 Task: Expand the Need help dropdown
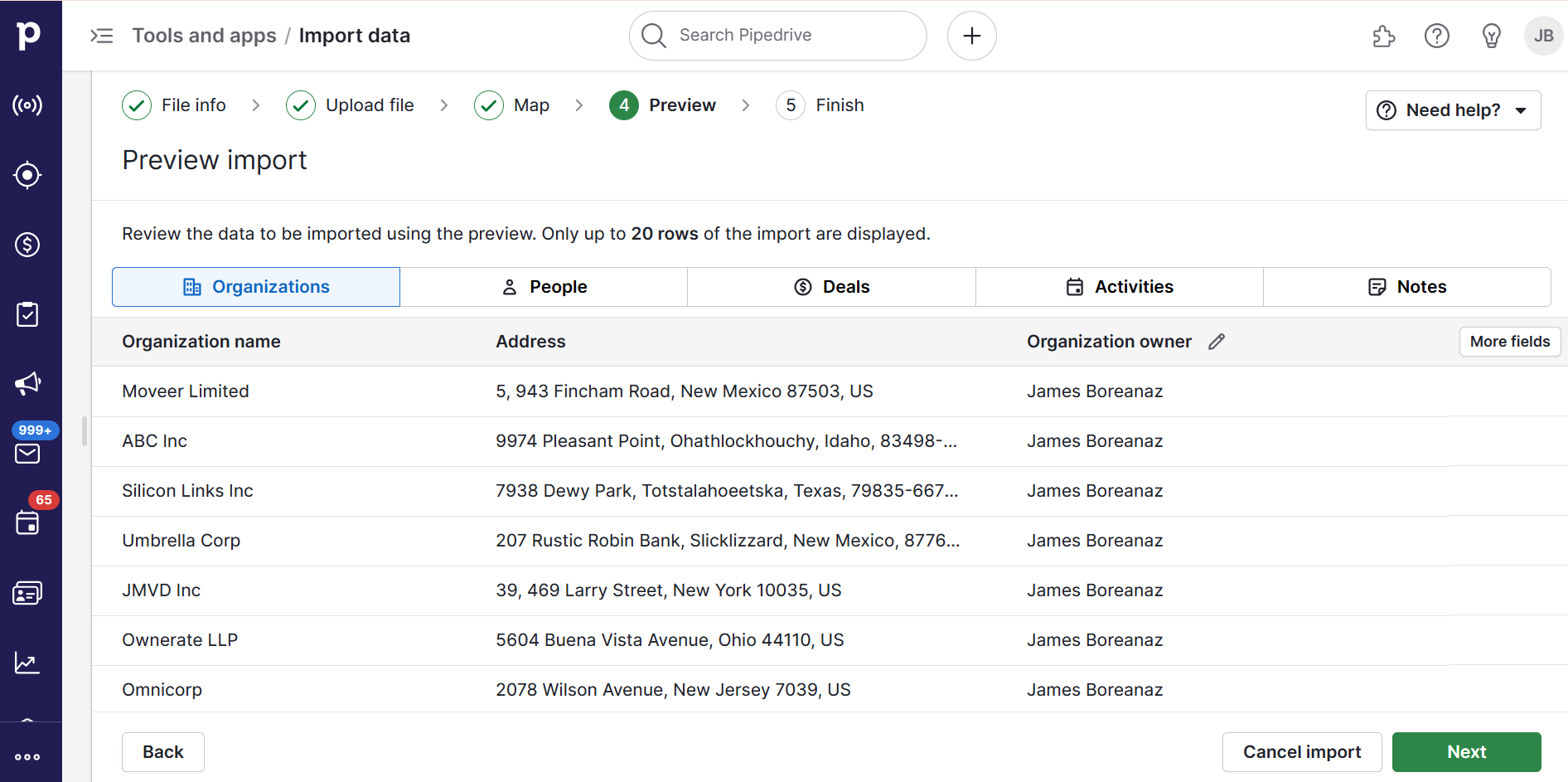tap(1453, 109)
